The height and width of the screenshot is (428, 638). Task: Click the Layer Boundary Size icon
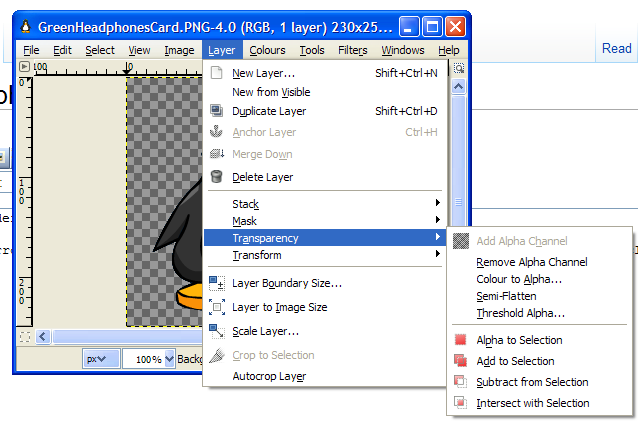(x=217, y=283)
